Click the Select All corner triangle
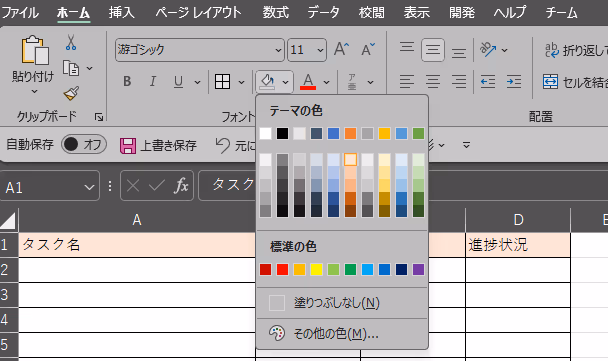 click(x=8, y=220)
